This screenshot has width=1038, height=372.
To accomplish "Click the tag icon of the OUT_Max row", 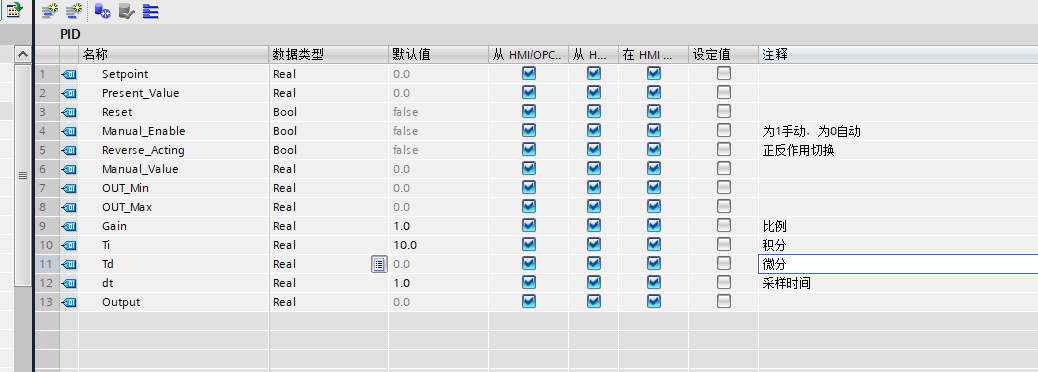I will (x=69, y=207).
